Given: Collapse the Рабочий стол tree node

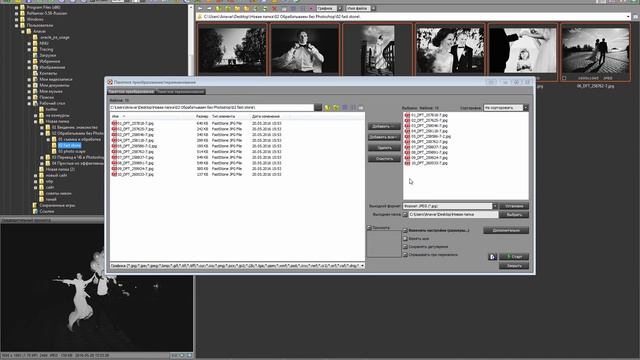Looking at the screenshot, I should pyautogui.click(x=29, y=103).
